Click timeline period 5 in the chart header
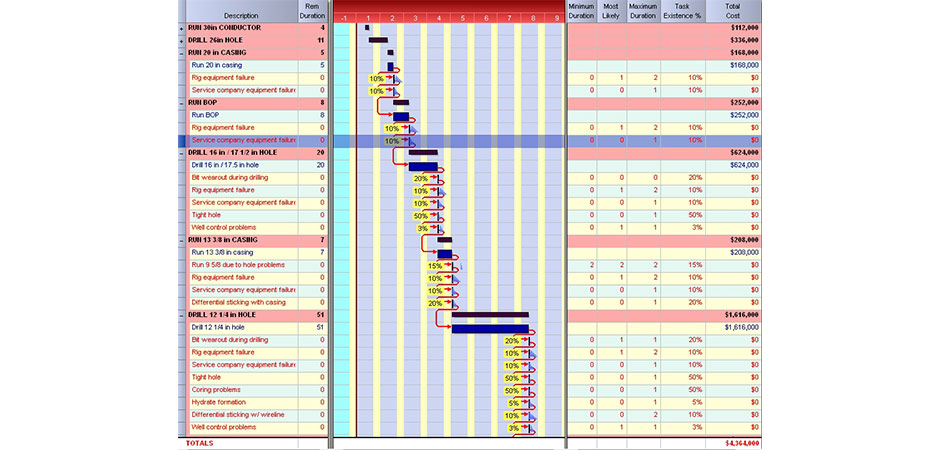 coord(462,18)
